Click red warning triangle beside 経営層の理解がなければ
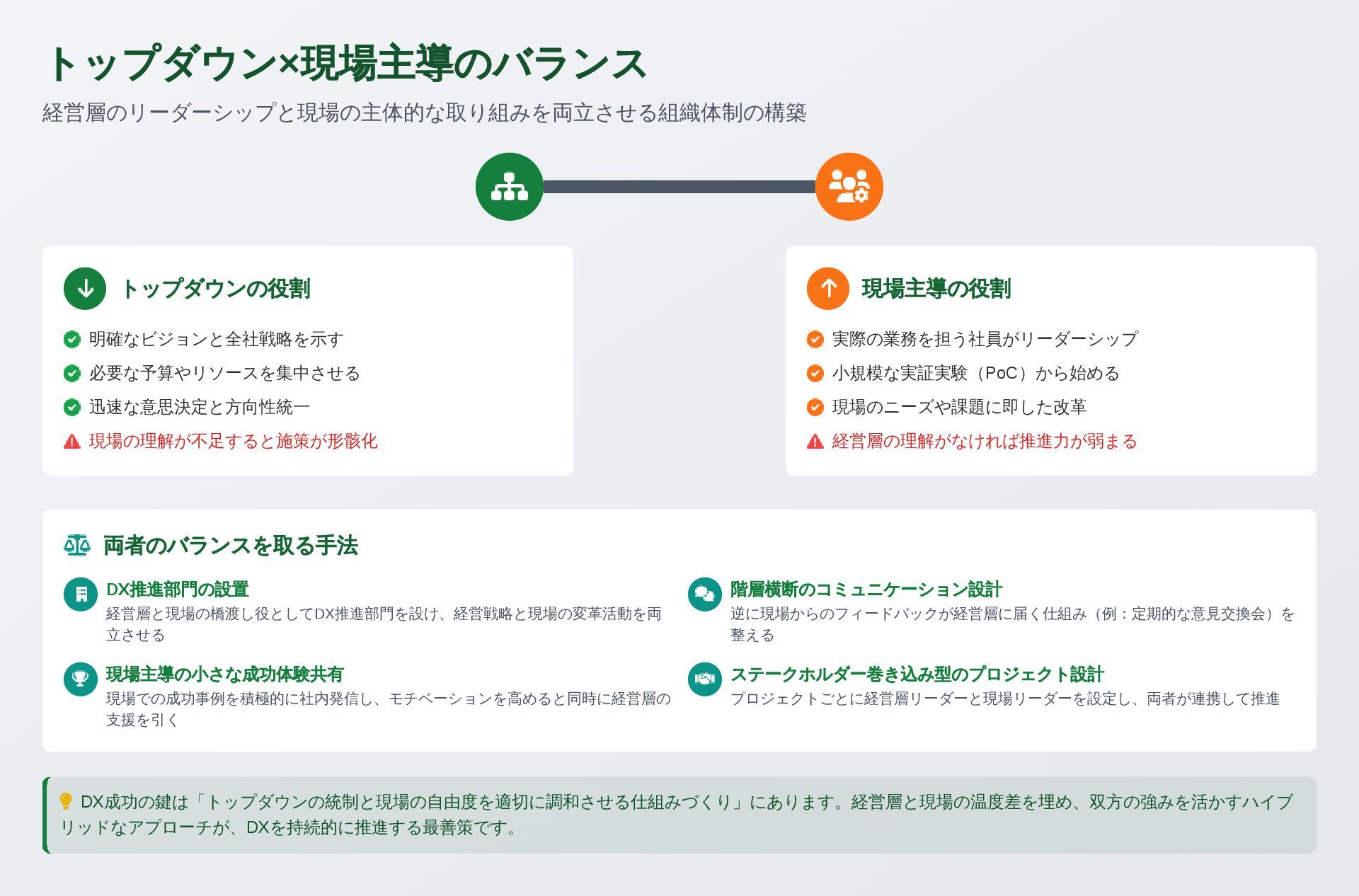Image resolution: width=1359 pixels, height=896 pixels. [x=815, y=442]
